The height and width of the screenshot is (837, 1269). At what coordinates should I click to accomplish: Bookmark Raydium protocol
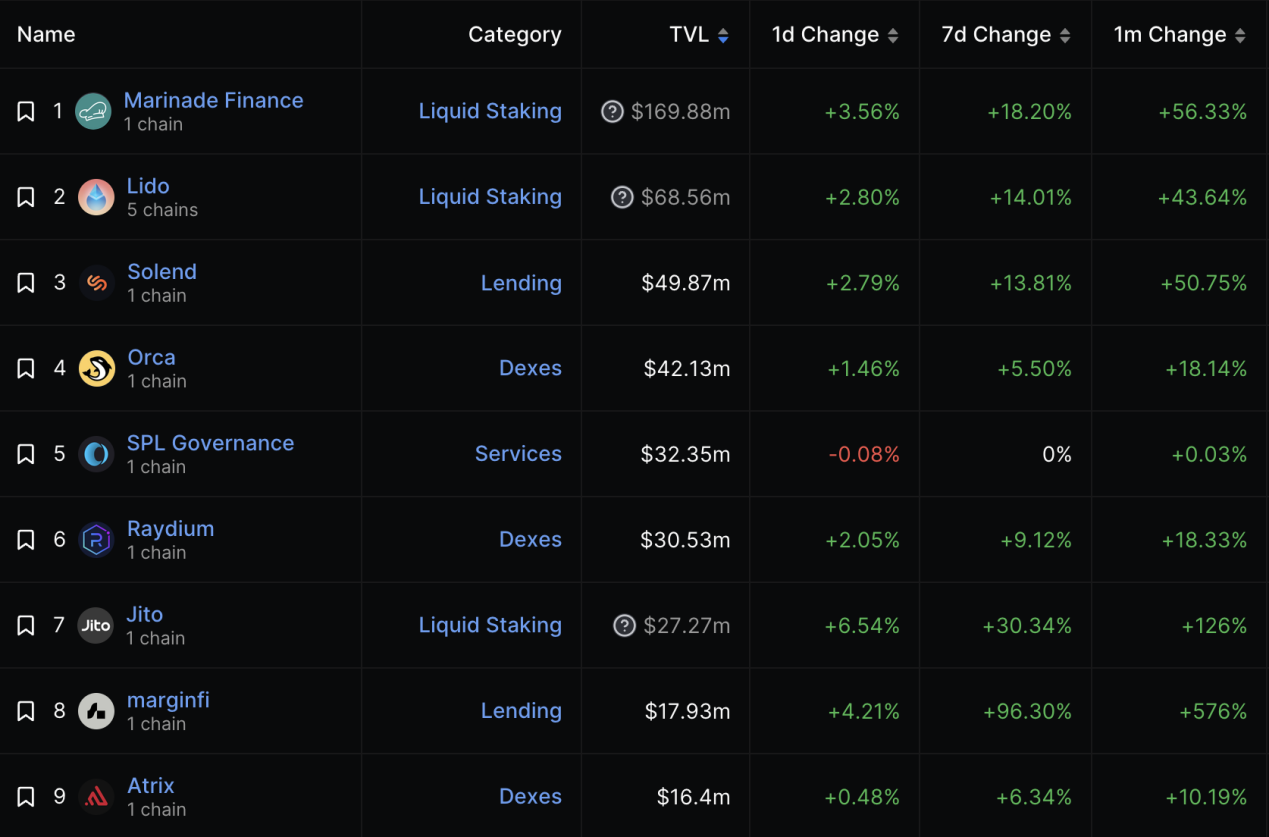26,540
